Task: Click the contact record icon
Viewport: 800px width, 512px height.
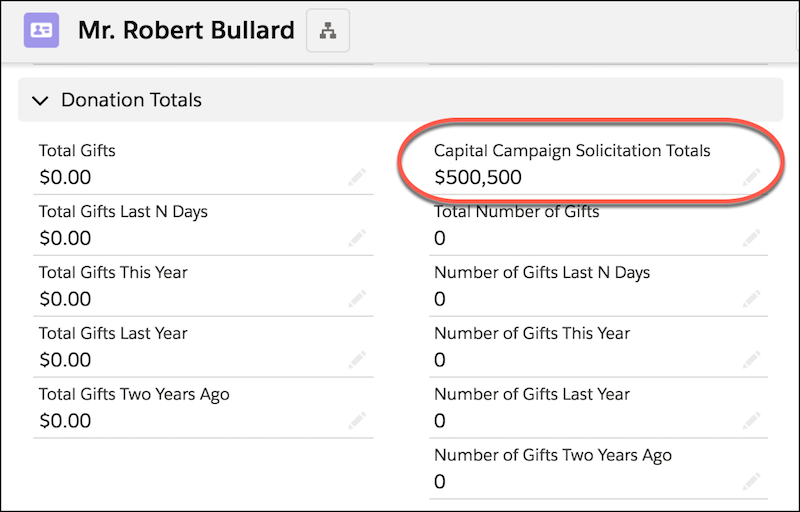Action: click(41, 31)
